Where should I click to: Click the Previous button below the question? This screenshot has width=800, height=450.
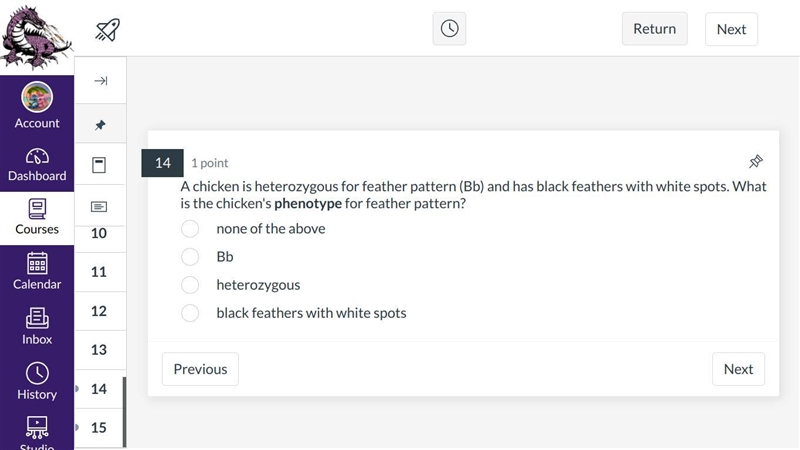point(200,369)
